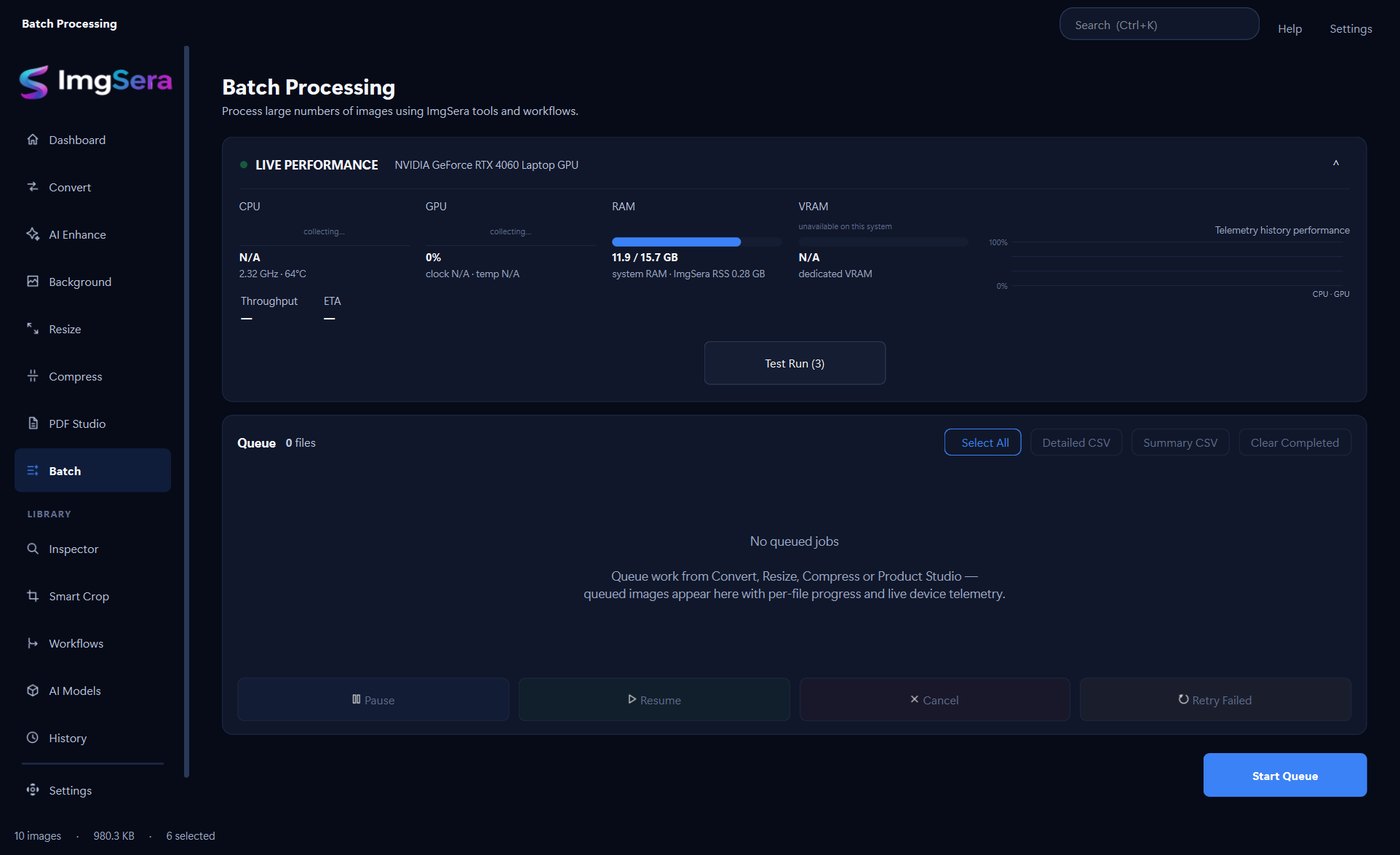Export the Summary CSV
1400x855 pixels.
click(x=1180, y=442)
